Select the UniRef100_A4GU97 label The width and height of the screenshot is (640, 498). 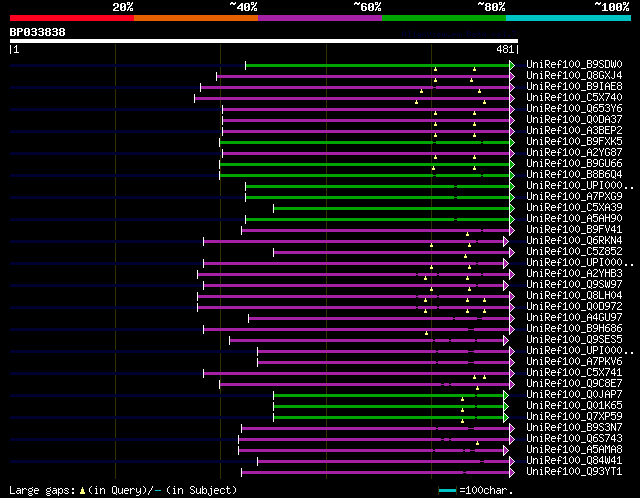(574, 318)
